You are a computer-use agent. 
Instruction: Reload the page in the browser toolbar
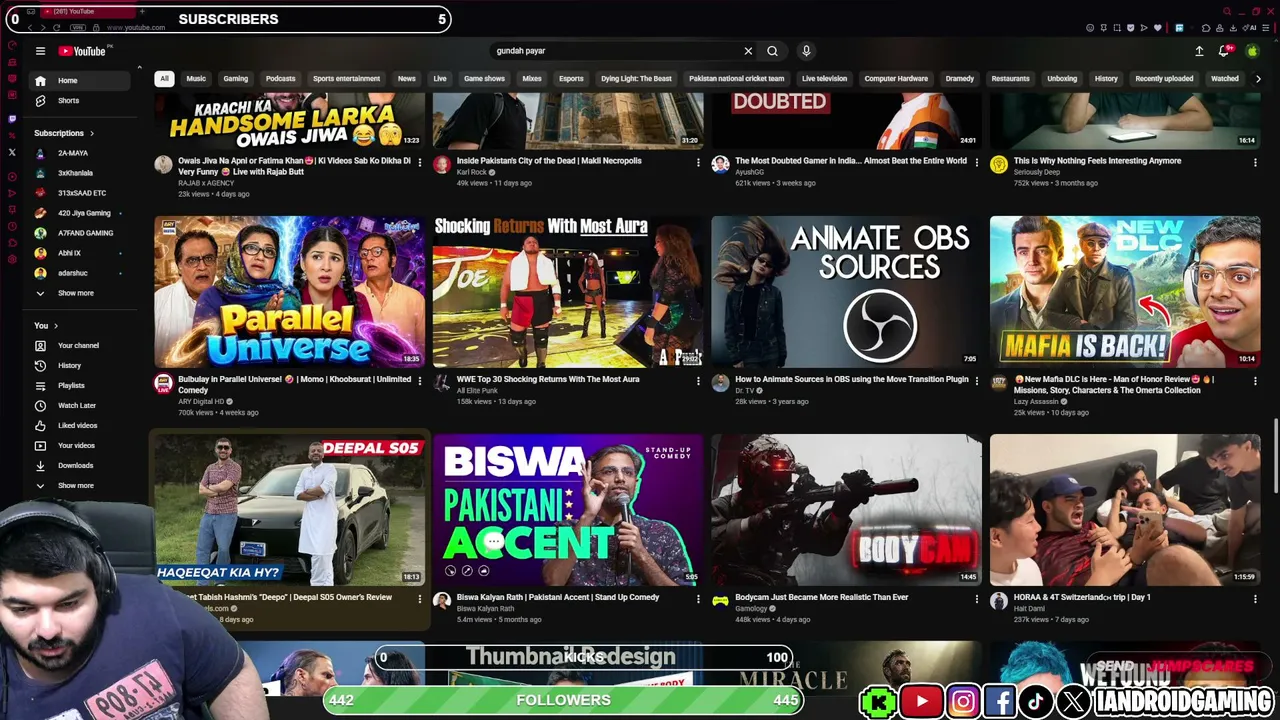[x=56, y=27]
